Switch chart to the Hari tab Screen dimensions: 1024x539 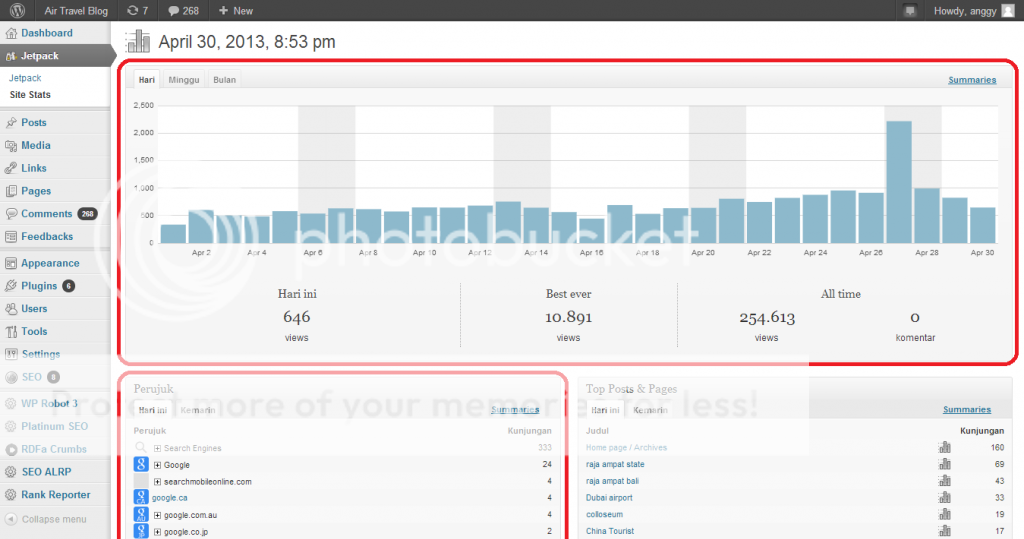point(146,79)
